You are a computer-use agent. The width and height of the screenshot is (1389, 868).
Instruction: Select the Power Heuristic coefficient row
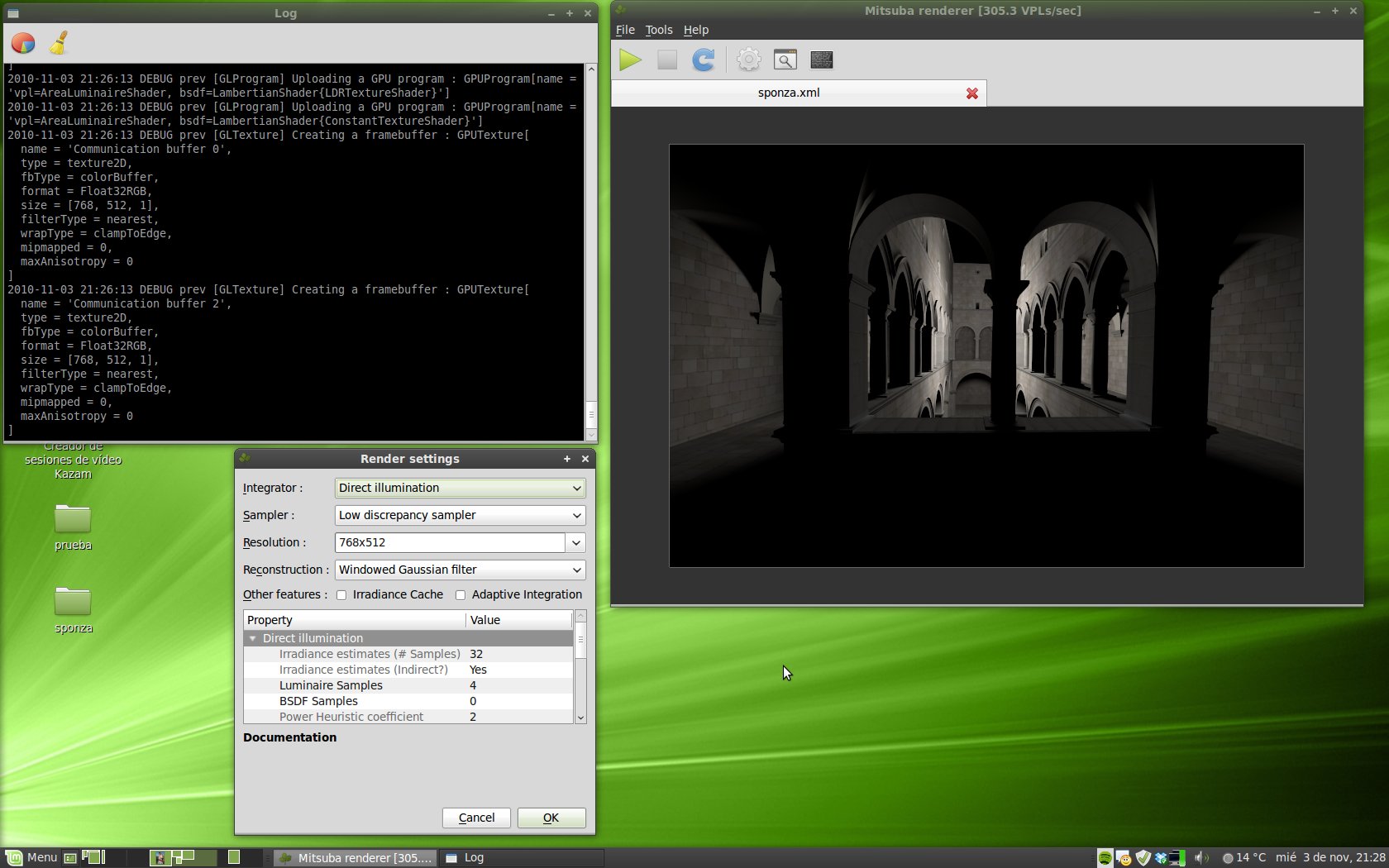pyautogui.click(x=408, y=718)
